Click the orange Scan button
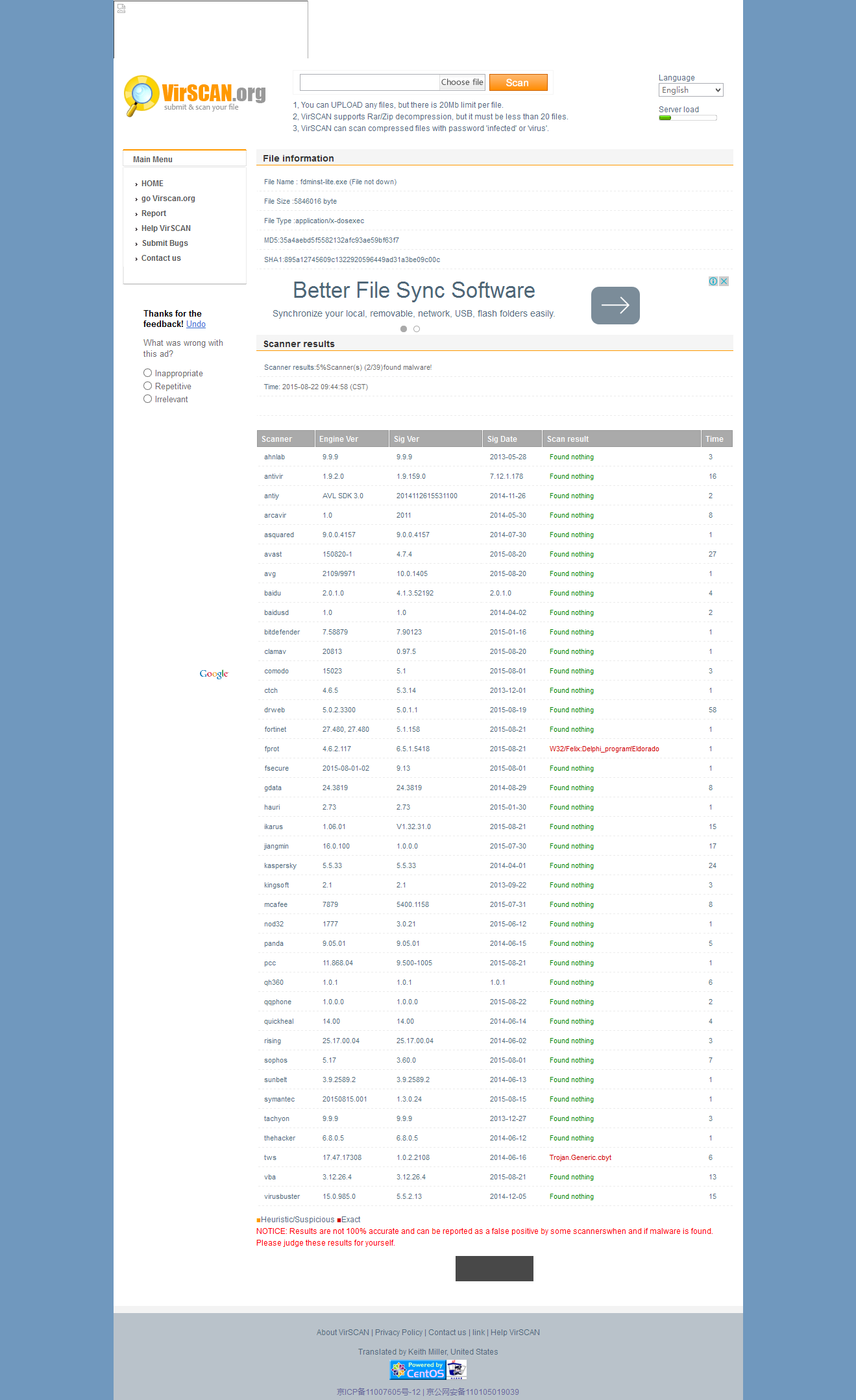 click(518, 82)
